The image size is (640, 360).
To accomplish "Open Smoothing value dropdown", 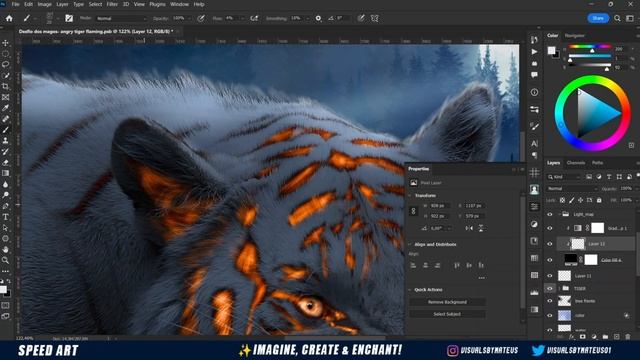I will [307, 18].
